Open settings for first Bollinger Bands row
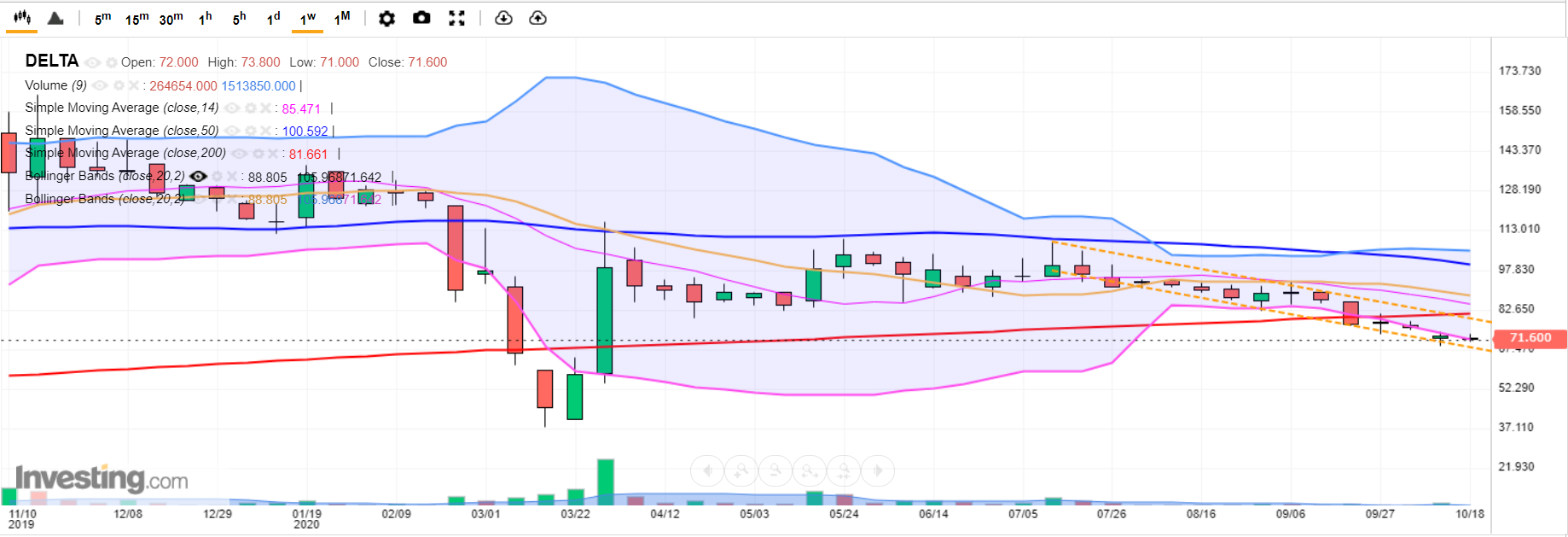 coord(217,176)
